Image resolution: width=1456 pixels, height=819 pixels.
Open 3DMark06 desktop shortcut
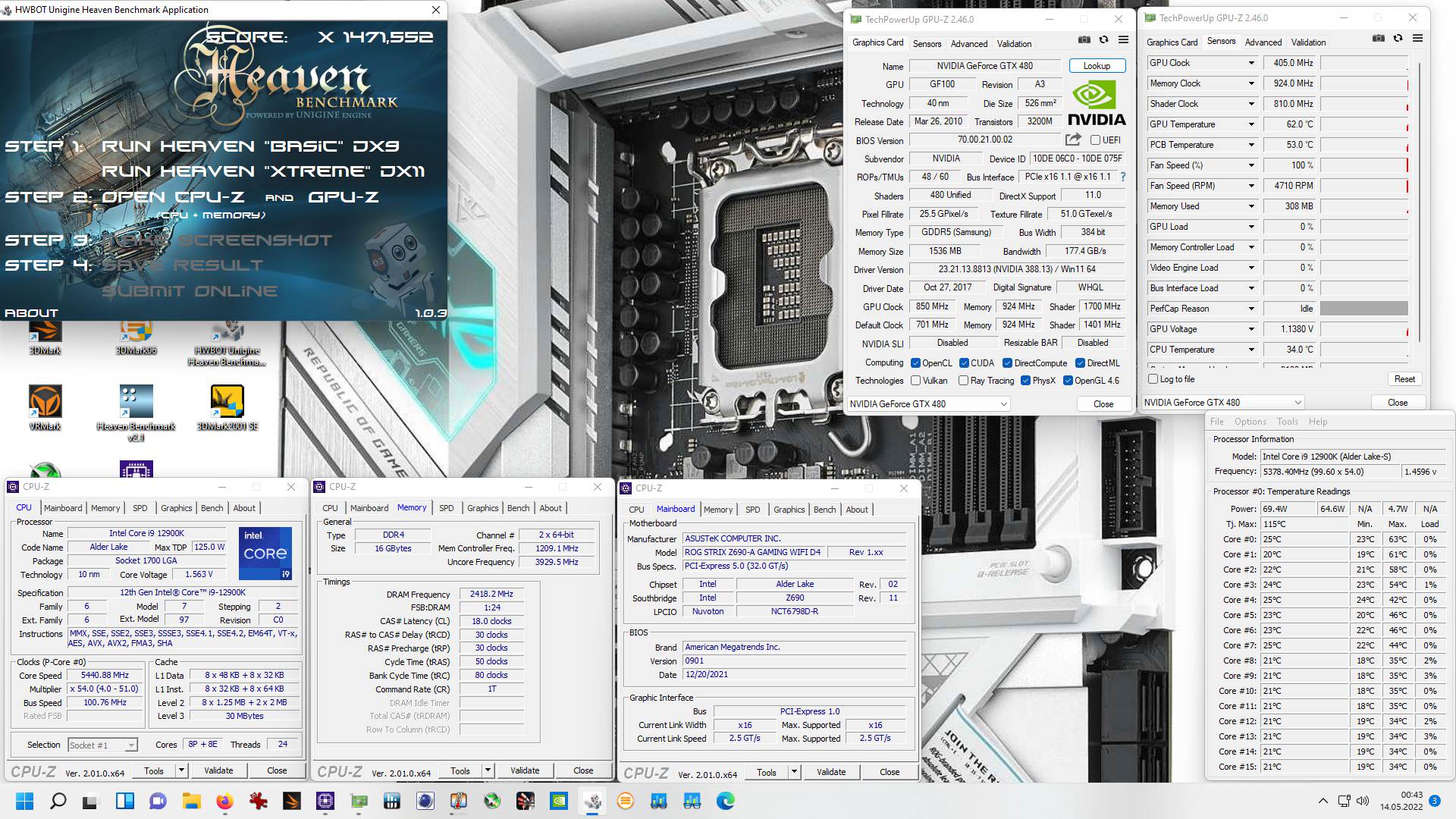(136, 337)
